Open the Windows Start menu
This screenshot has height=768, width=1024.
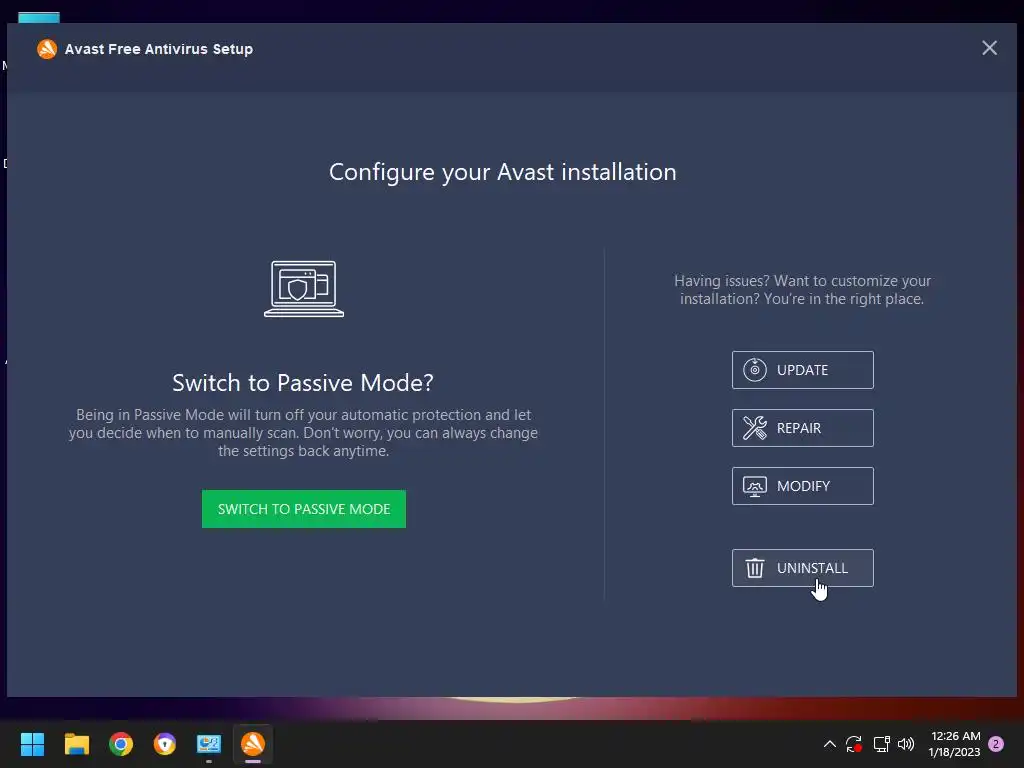pos(32,744)
